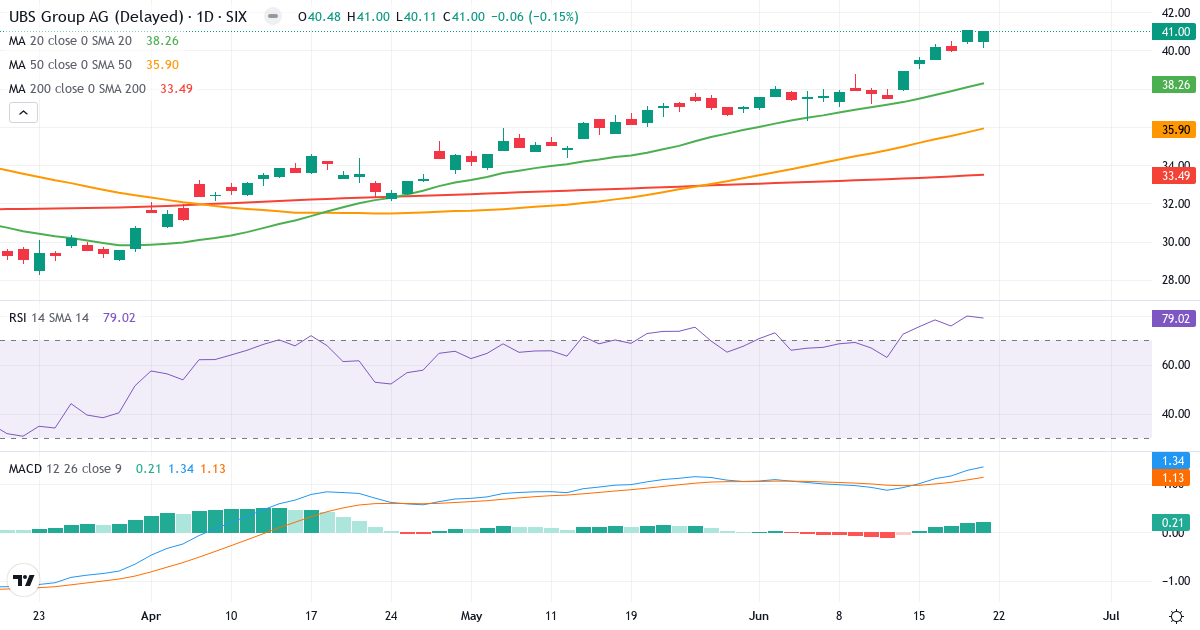Image resolution: width=1200 pixels, height=630 pixels.
Task: Select the MACD 12 26 close 9 legend
Action: [x=65, y=468]
